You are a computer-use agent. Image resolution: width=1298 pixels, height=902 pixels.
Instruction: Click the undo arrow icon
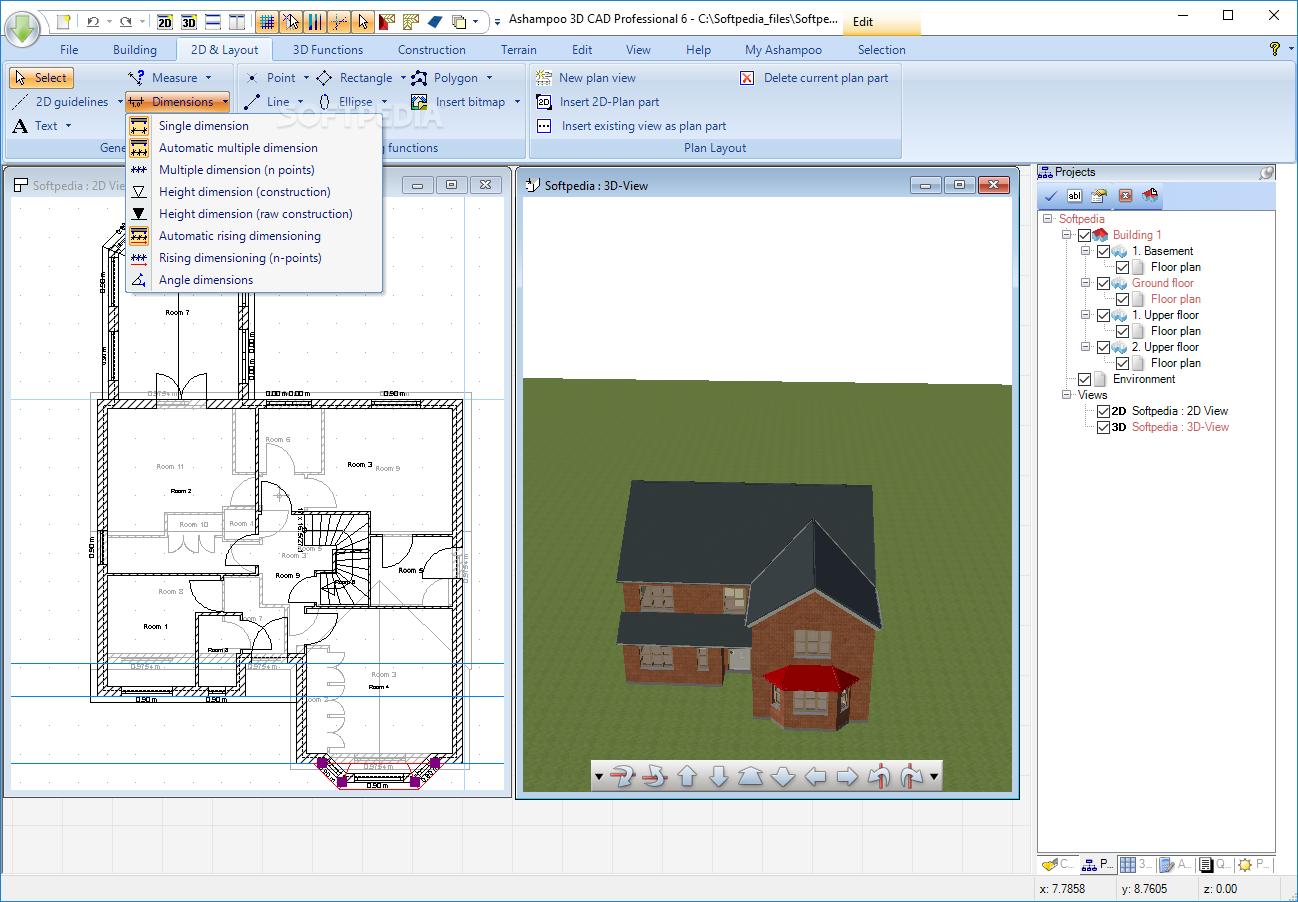click(x=92, y=21)
